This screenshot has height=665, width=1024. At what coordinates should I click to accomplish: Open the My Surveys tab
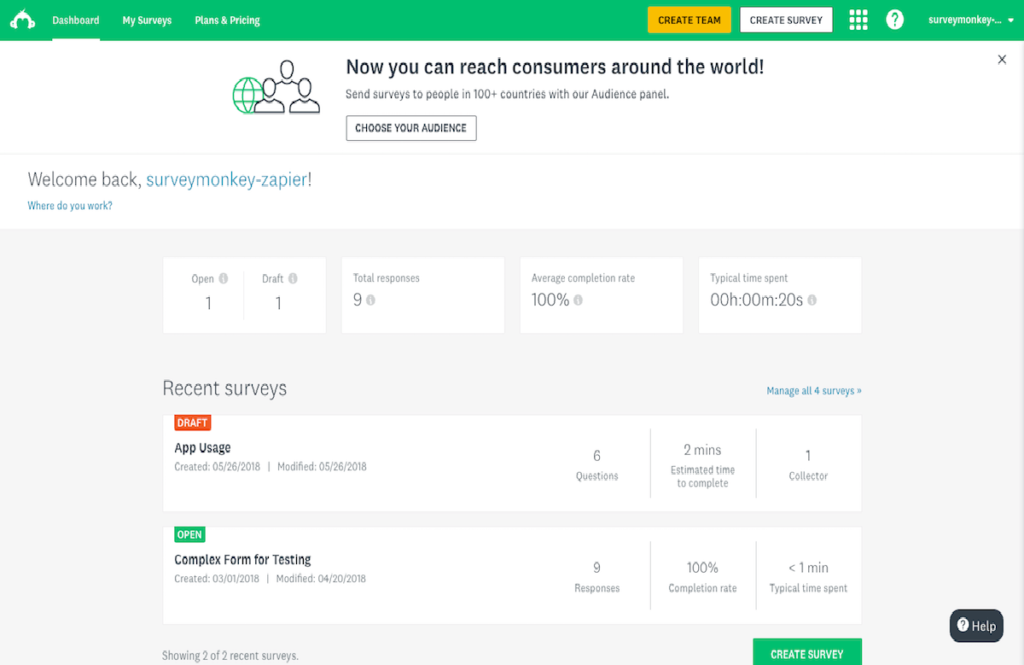coord(147,20)
